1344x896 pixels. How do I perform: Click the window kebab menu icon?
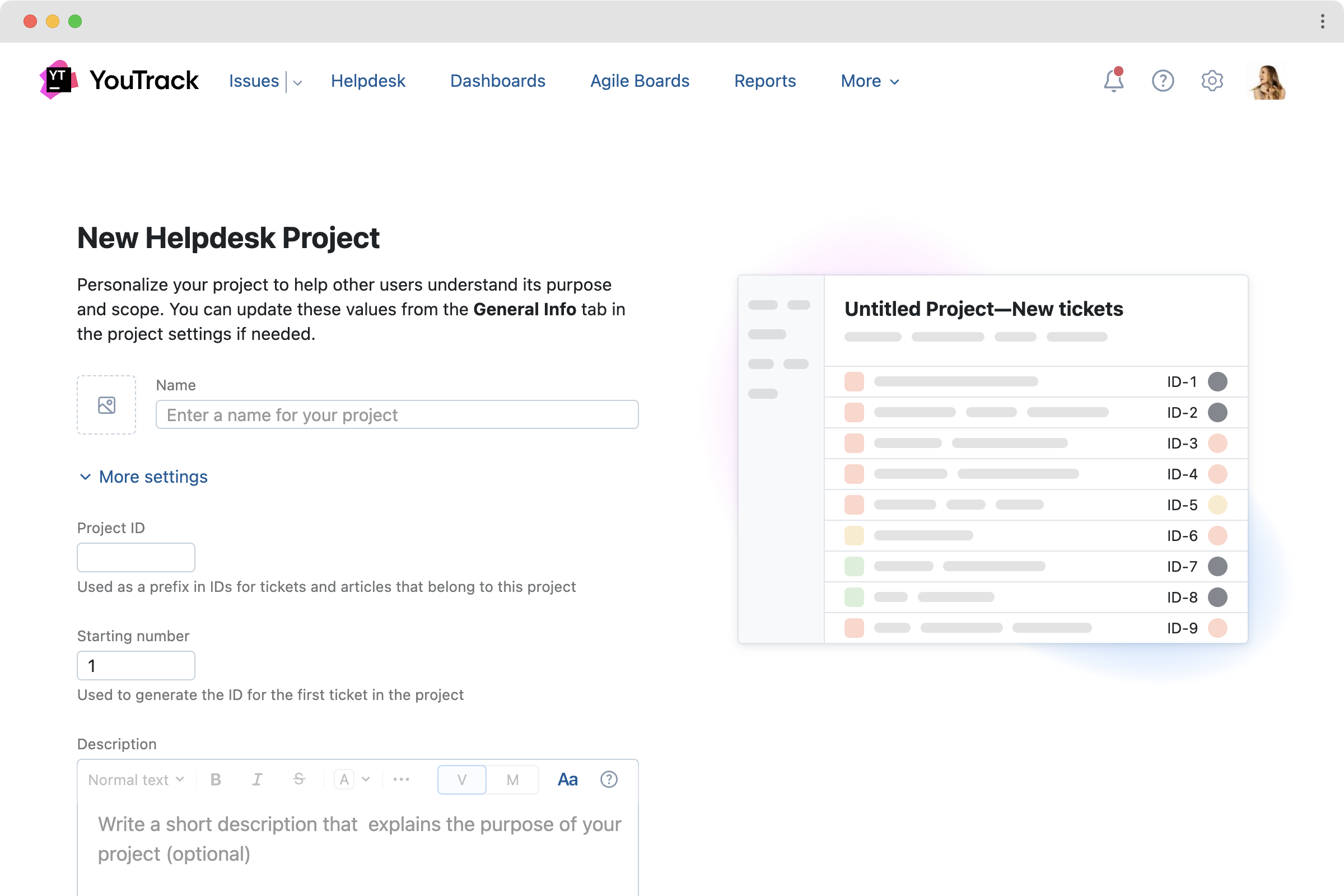(1322, 21)
